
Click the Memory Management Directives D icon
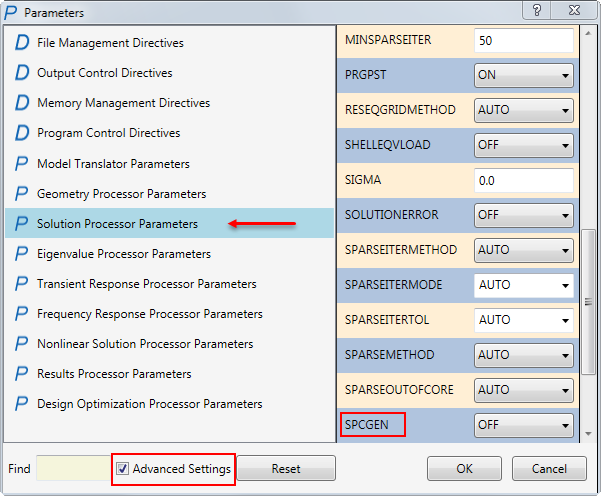[22, 103]
